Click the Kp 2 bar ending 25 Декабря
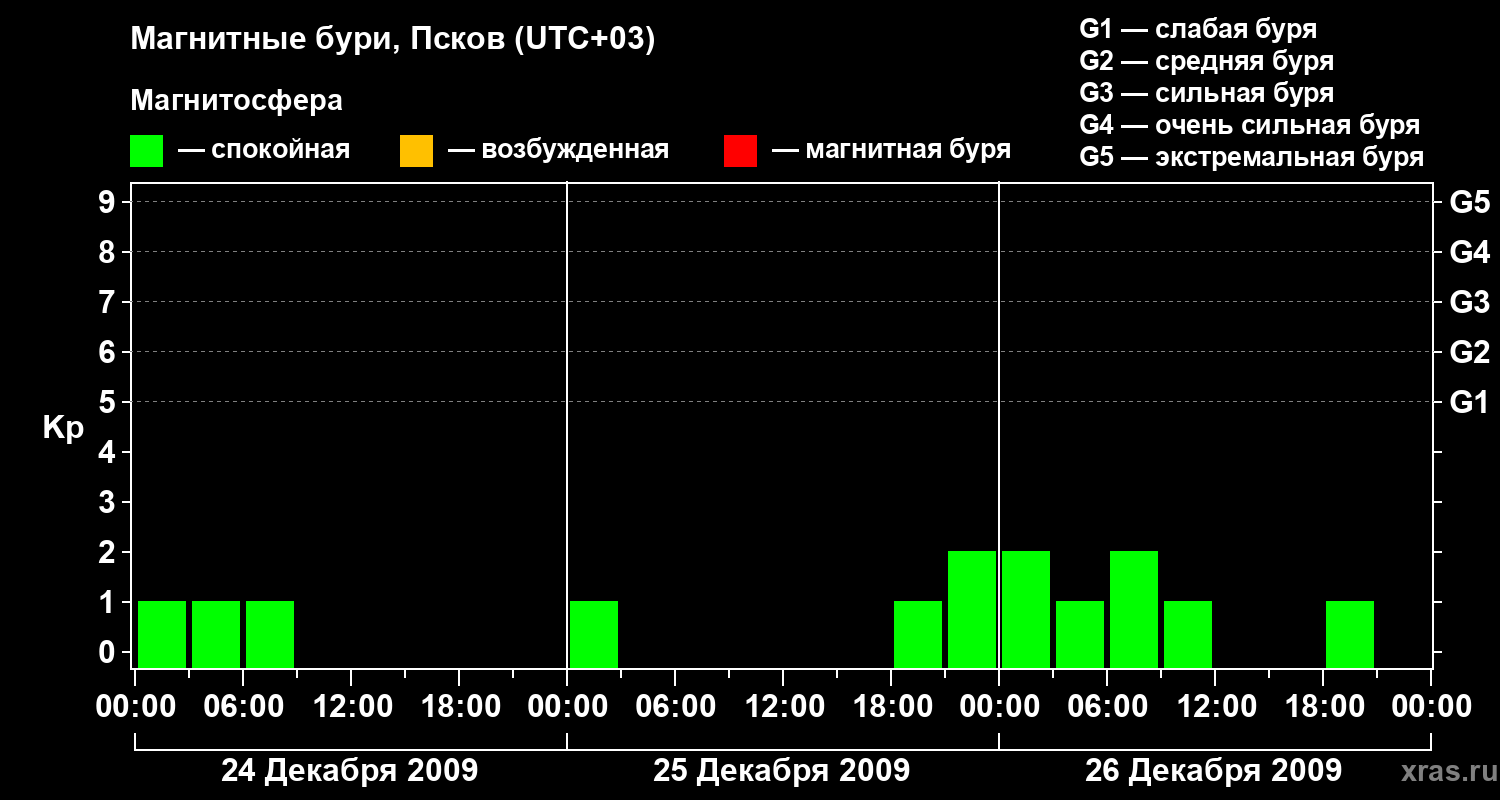This screenshot has height=800, width=1500. coord(972,609)
